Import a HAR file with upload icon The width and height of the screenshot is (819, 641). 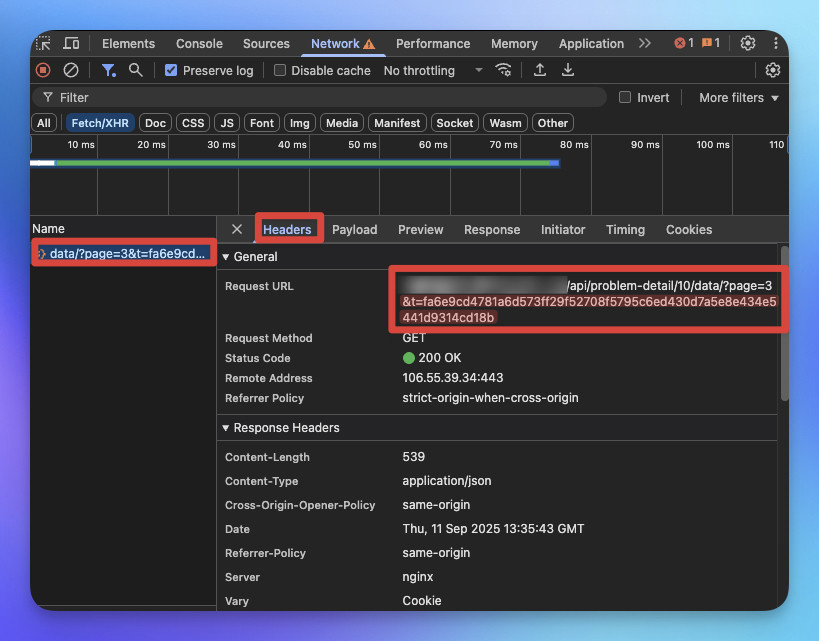540,70
